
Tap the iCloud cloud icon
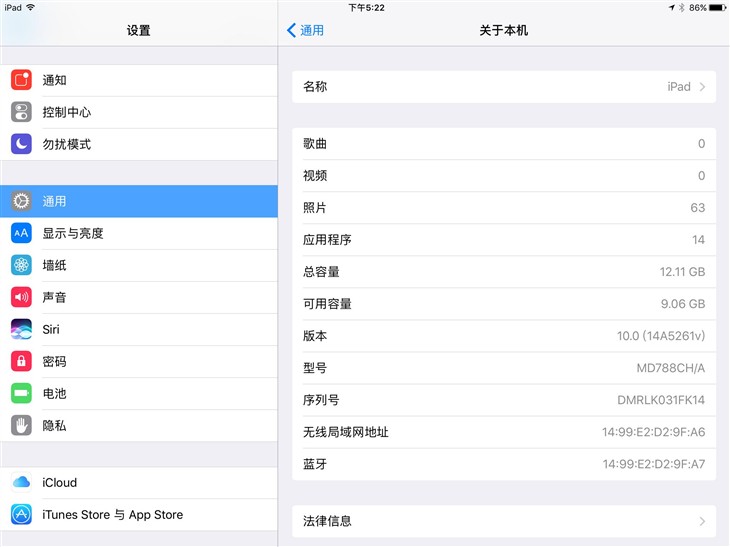(21, 482)
